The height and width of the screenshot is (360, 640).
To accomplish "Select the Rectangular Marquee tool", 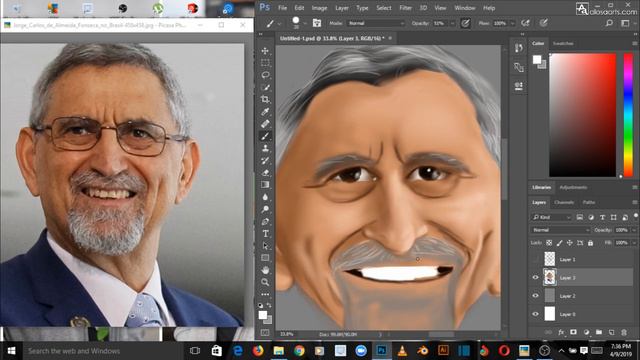I will click(265, 63).
